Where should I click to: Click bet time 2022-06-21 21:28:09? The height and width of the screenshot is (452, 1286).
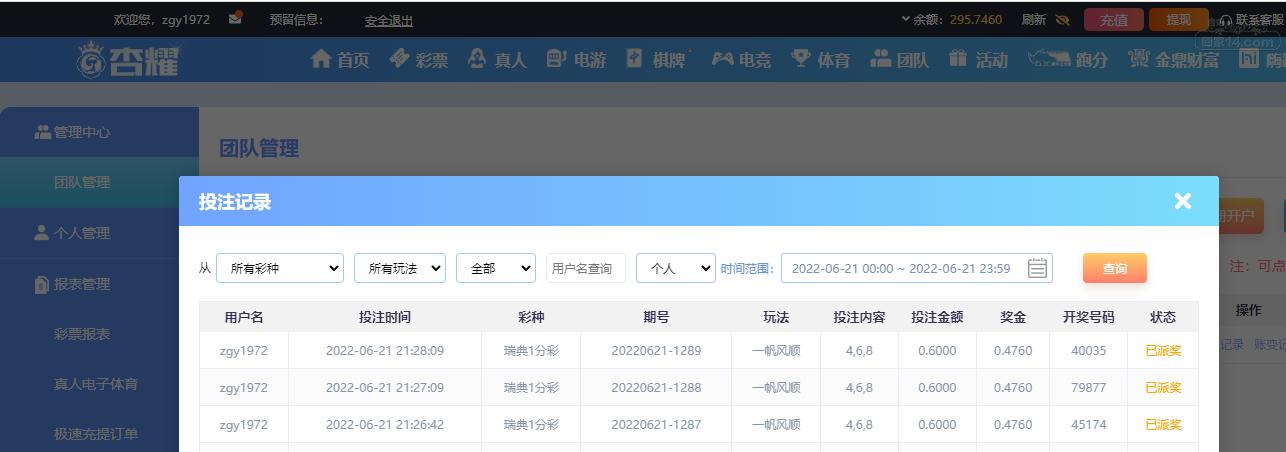[x=385, y=351]
